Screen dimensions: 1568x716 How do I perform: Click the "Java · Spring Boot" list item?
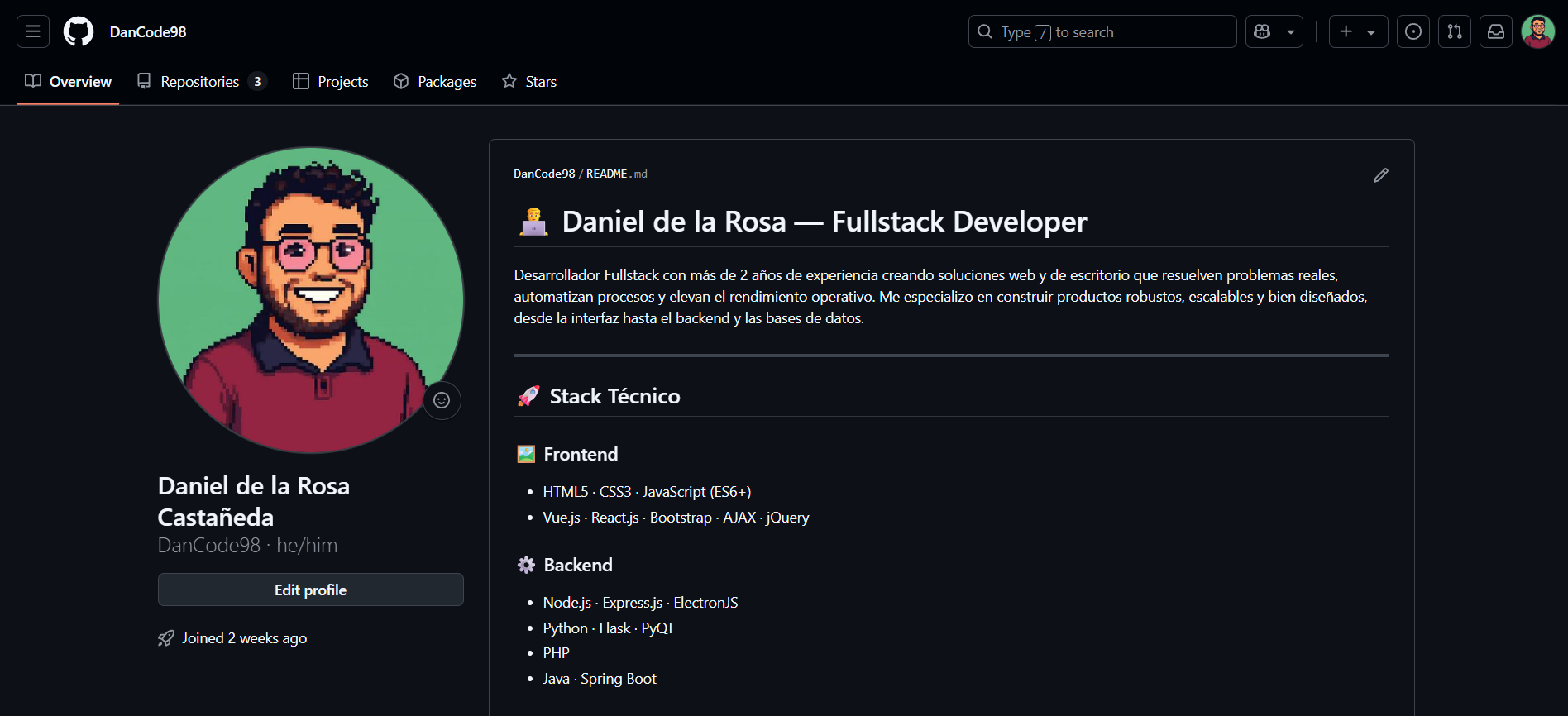click(600, 679)
